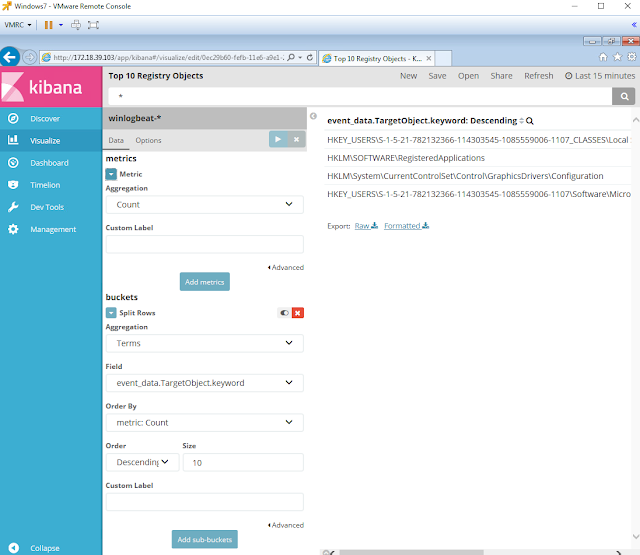Export the table as Raw
640x555 pixels.
pos(366,226)
